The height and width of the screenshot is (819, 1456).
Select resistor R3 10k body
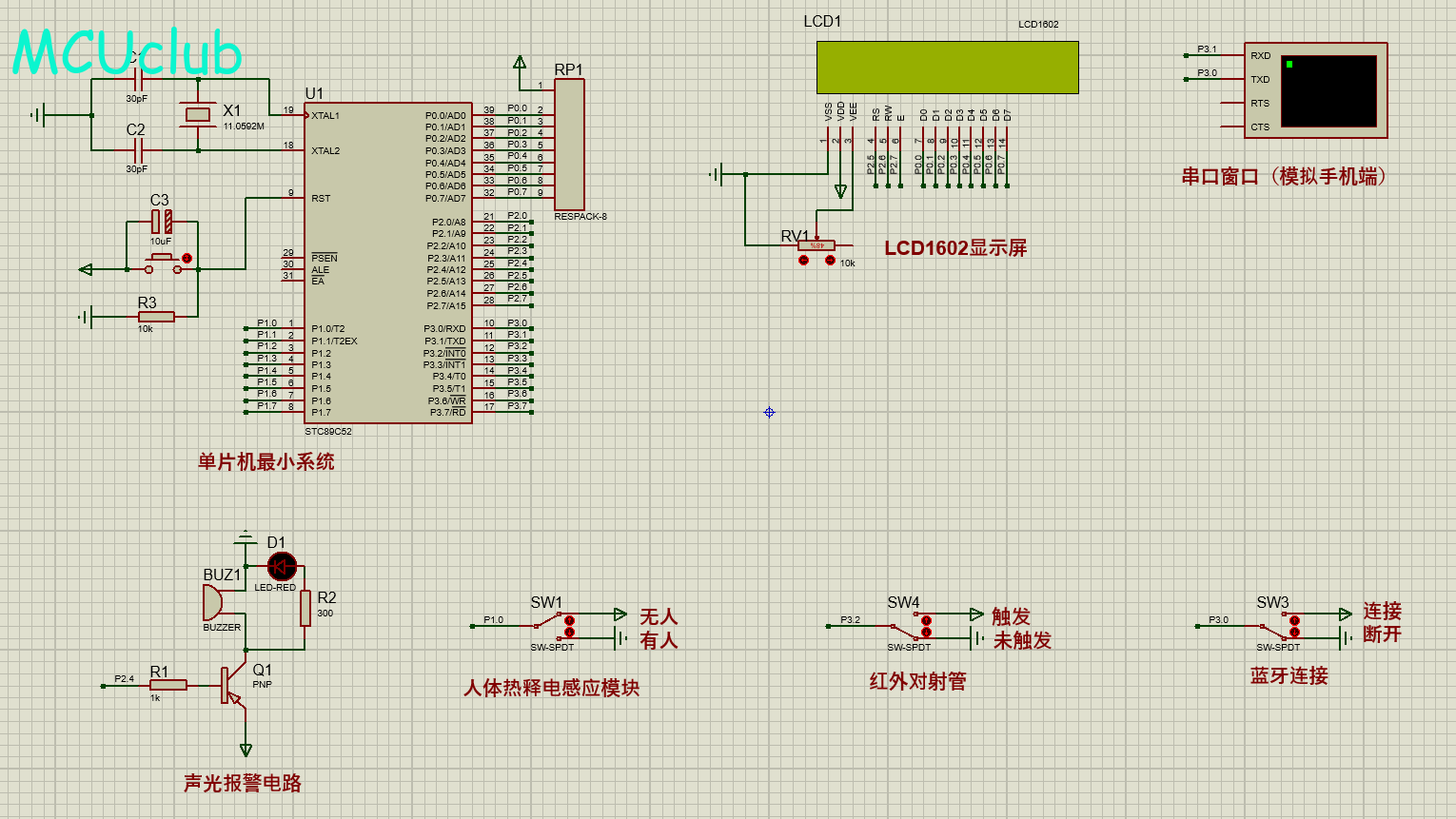point(156,317)
